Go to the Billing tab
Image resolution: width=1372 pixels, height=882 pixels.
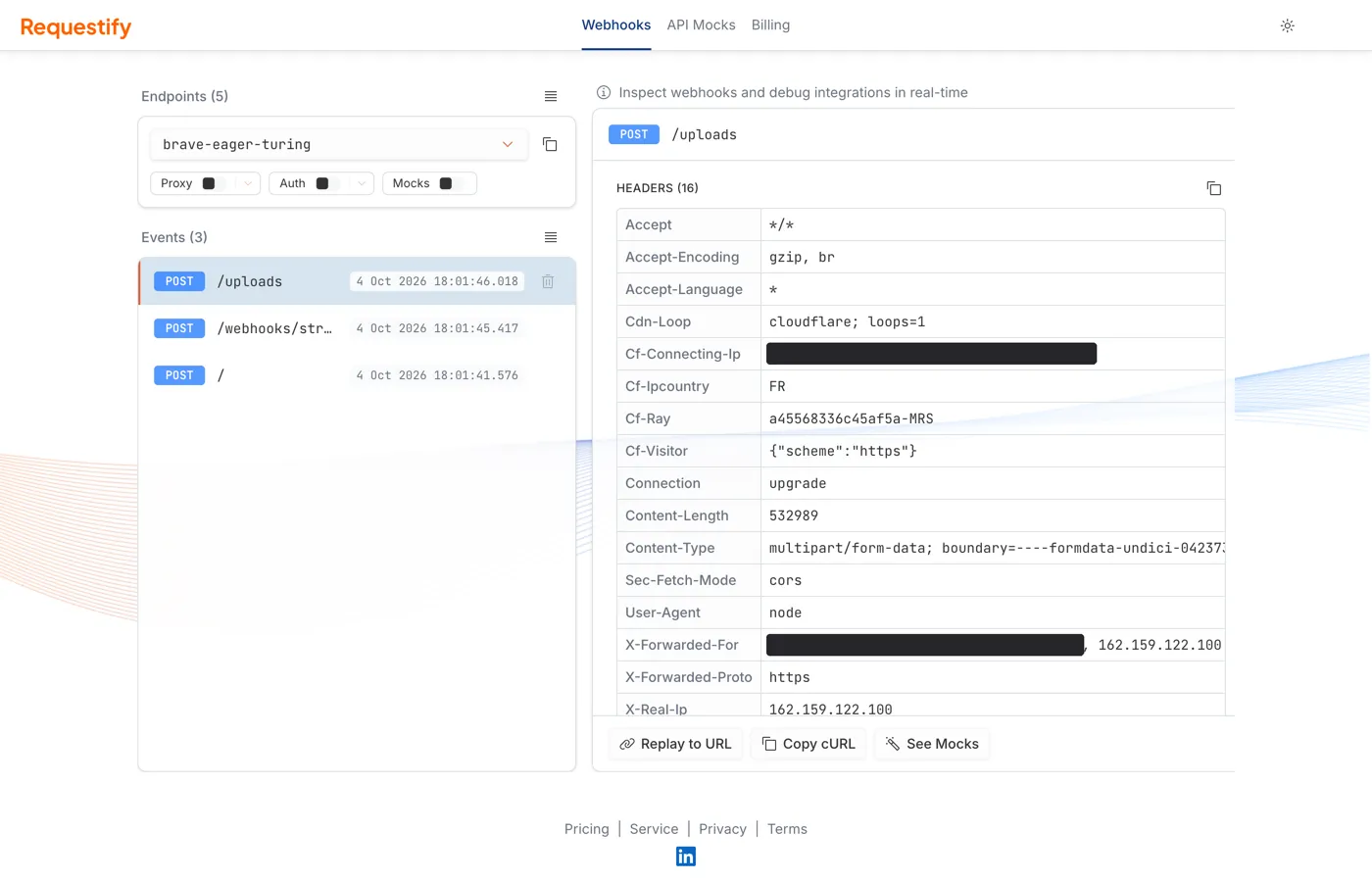pyautogui.click(x=770, y=25)
